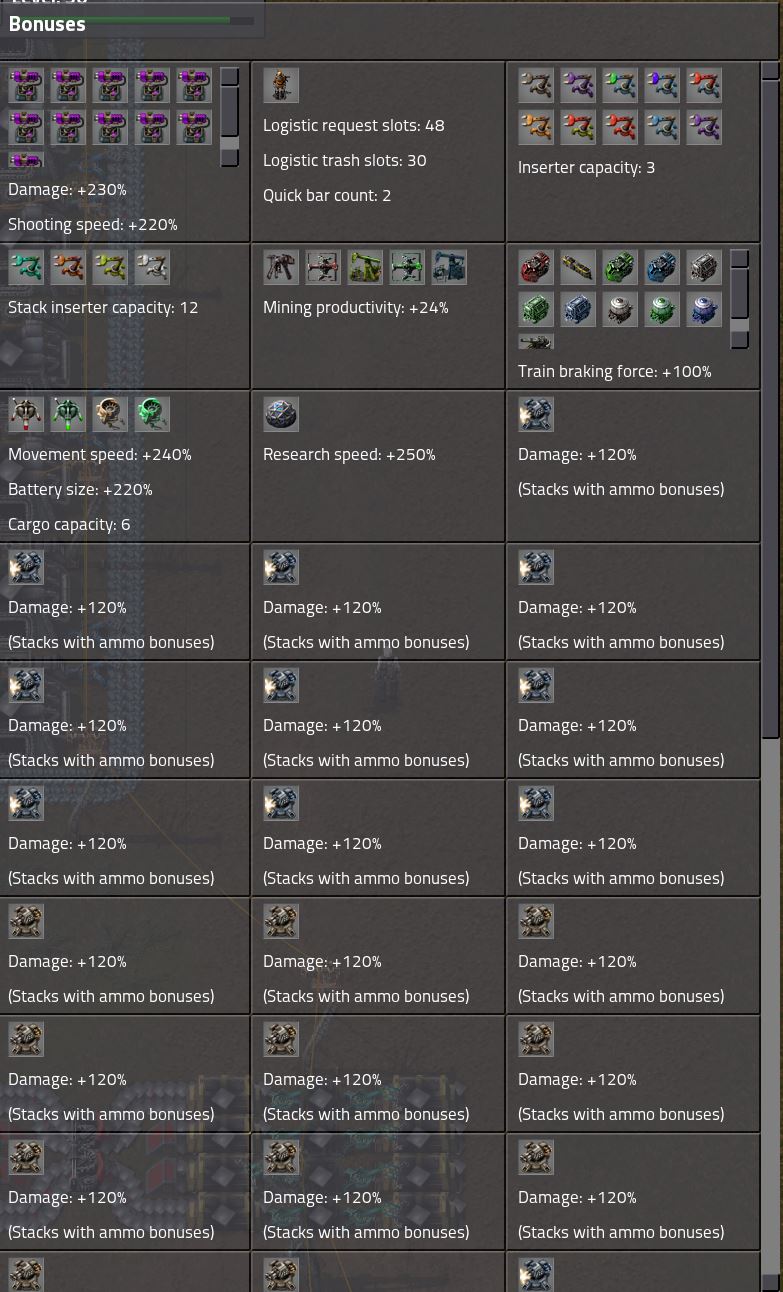This screenshot has width=783, height=1292.
Task: Select the red-bottomed robot icon above Movement speed
Action: (x=26, y=415)
